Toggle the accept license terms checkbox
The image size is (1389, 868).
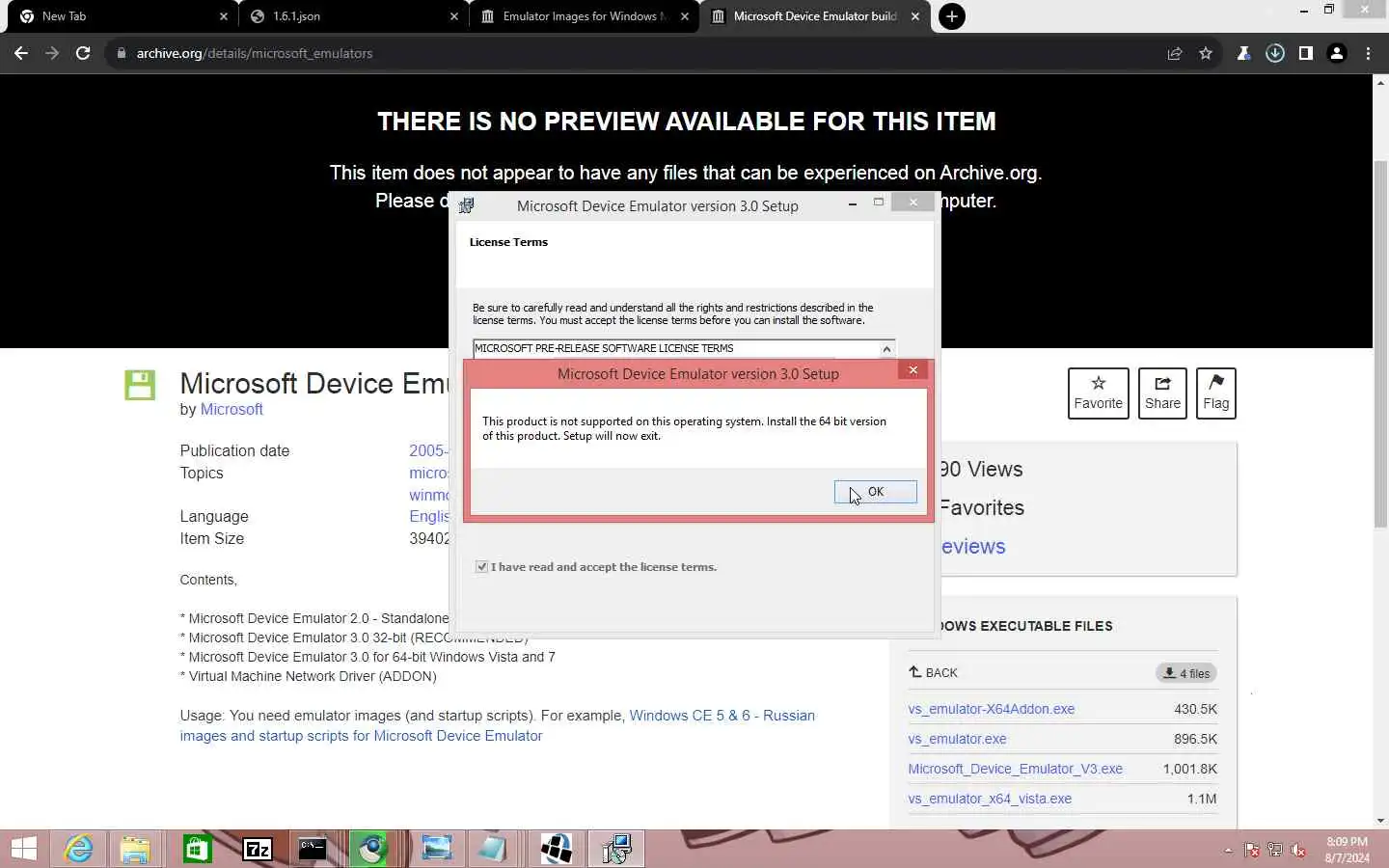[481, 567]
